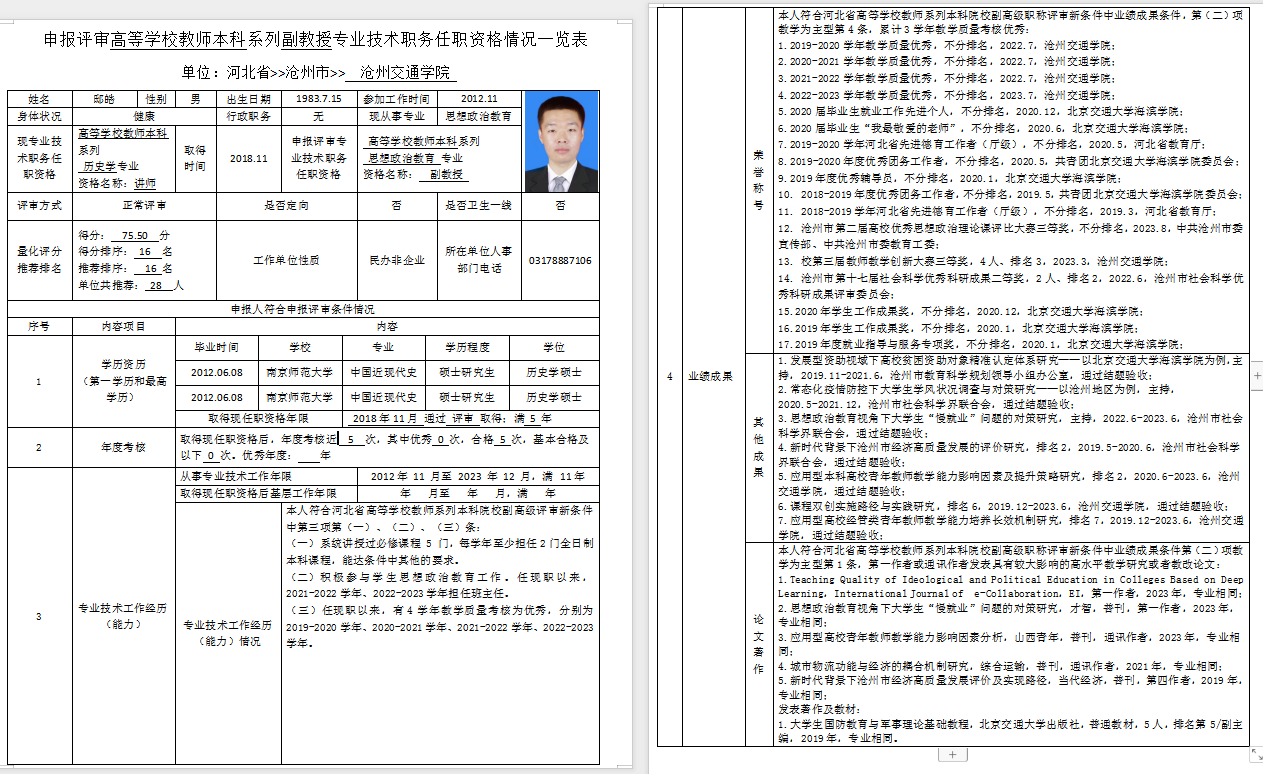
Task: Click the plus button below the second page table
Action: (x=952, y=754)
